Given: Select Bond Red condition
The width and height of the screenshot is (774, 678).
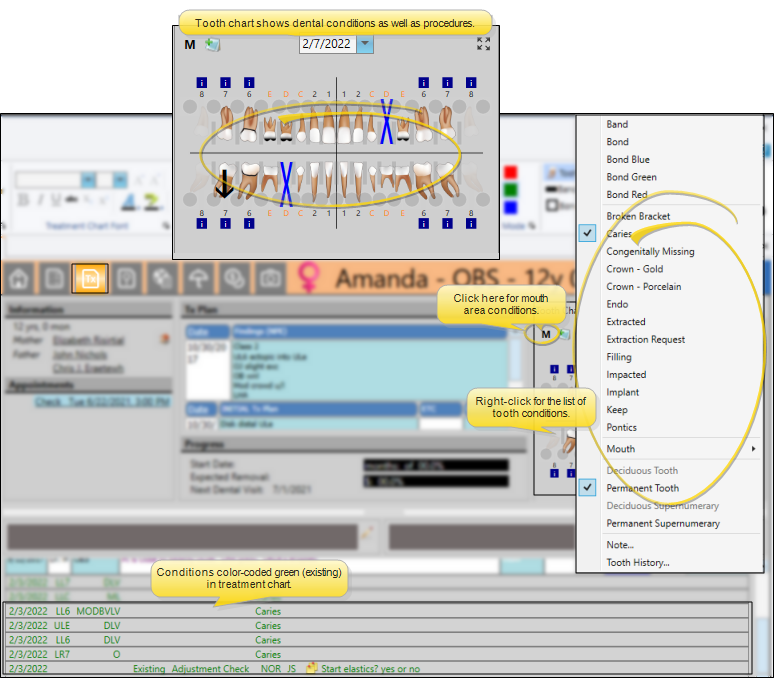Looking at the screenshot, I should 627,194.
